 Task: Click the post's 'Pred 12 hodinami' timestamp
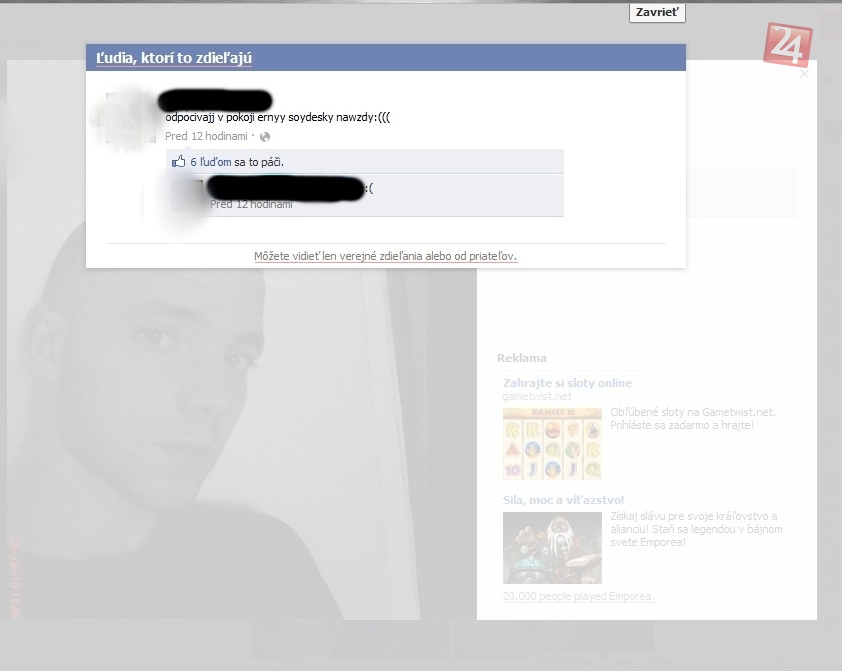[x=205, y=136]
